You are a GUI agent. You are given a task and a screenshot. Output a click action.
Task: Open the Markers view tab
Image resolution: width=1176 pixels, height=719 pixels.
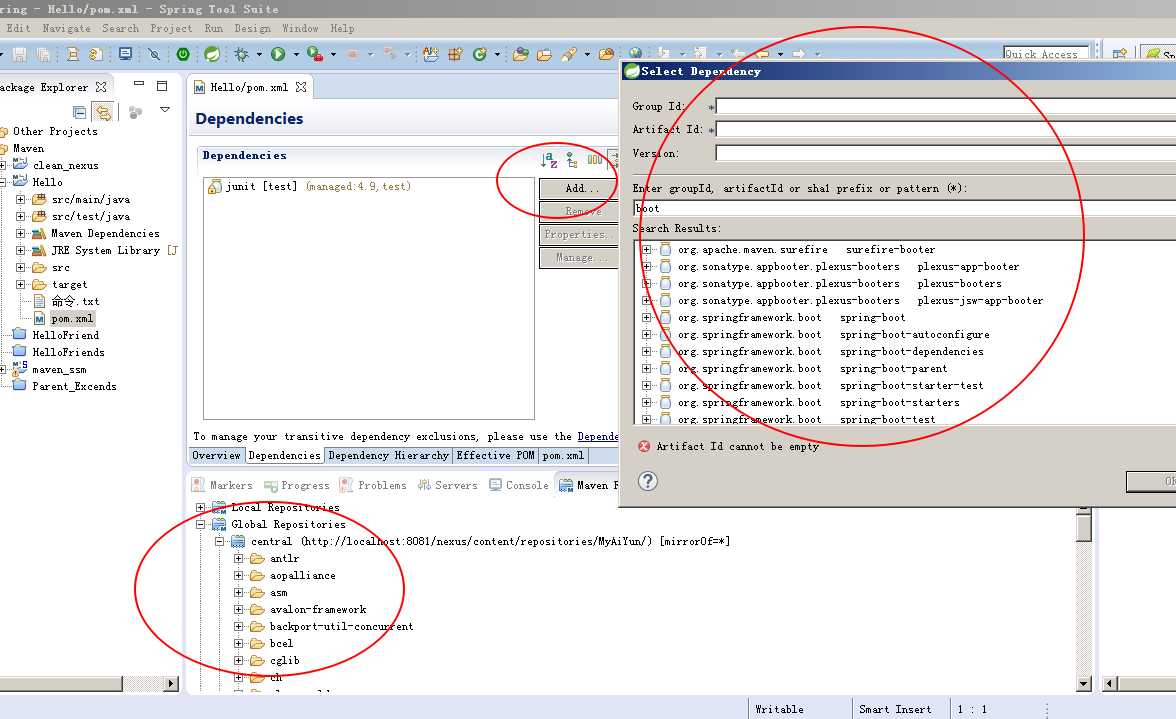tap(222, 485)
